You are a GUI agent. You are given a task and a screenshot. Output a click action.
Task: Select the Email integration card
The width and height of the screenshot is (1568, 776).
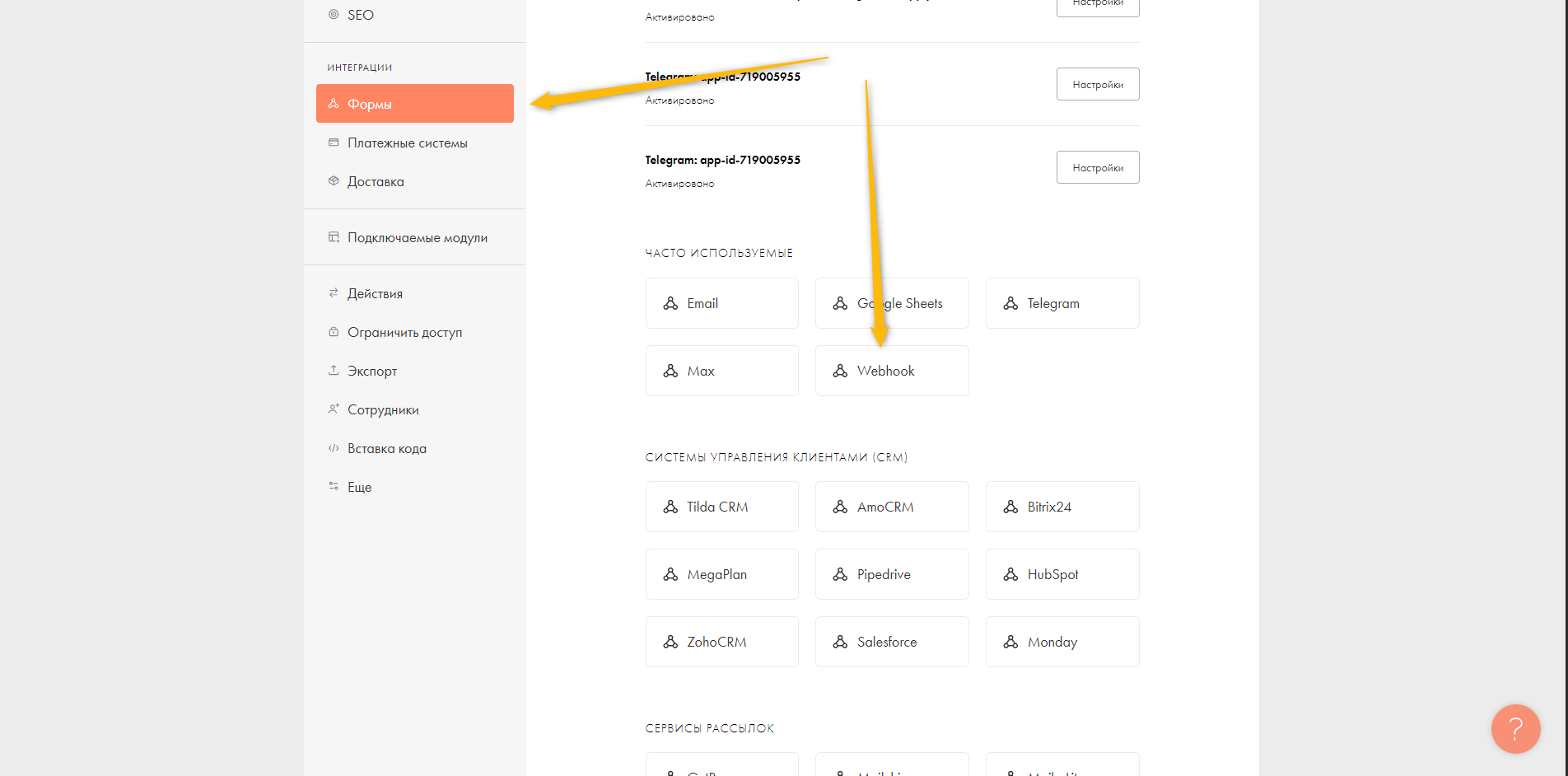coord(722,303)
